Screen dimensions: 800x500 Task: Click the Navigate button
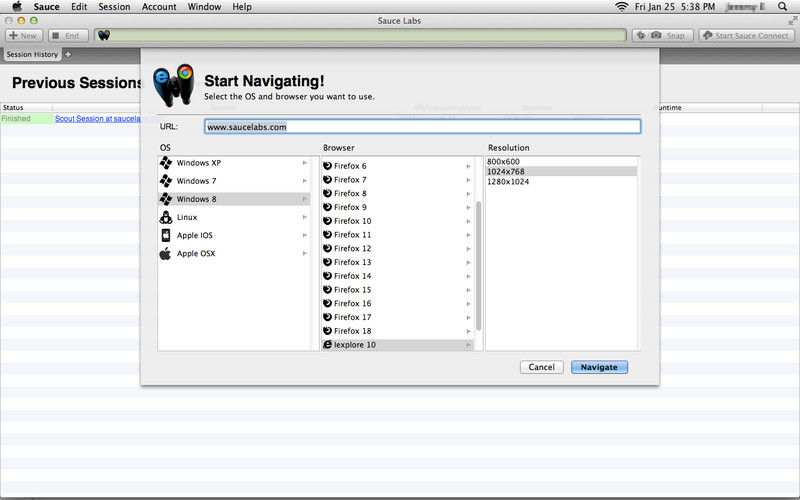[599, 367]
